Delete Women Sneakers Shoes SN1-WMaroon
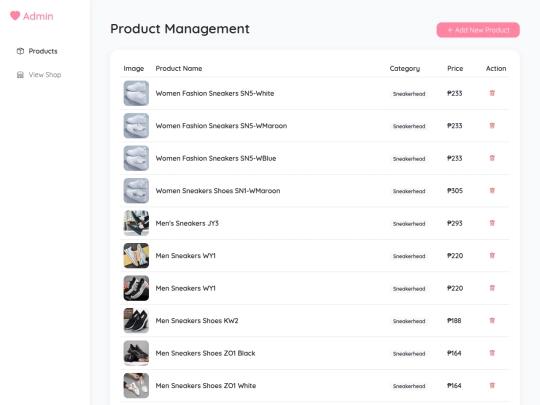The width and height of the screenshot is (540, 405). click(x=492, y=190)
